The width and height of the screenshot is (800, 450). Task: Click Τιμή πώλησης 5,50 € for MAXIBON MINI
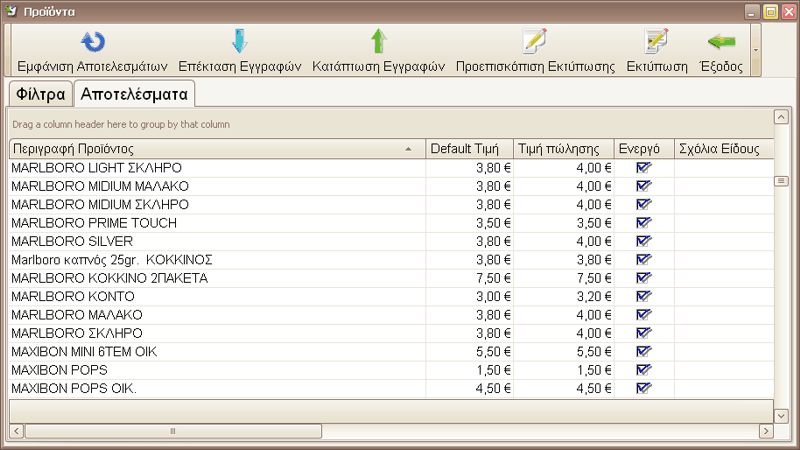[x=564, y=352]
